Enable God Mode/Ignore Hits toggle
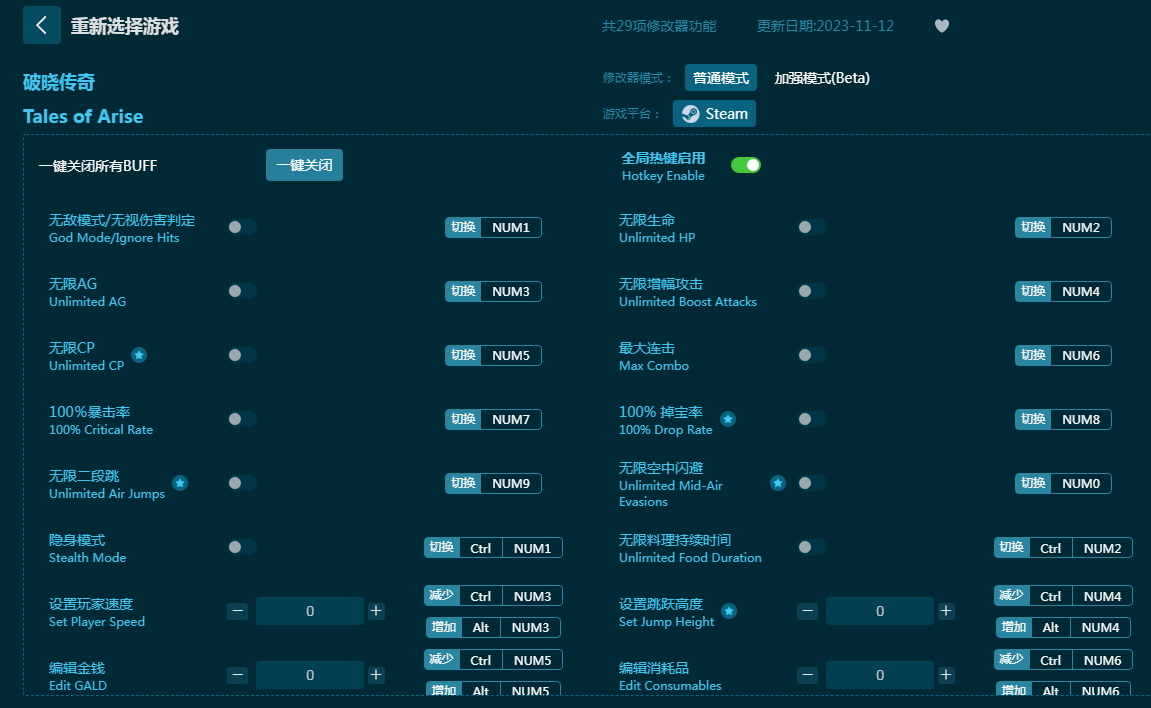This screenshot has width=1151, height=708. tap(242, 227)
